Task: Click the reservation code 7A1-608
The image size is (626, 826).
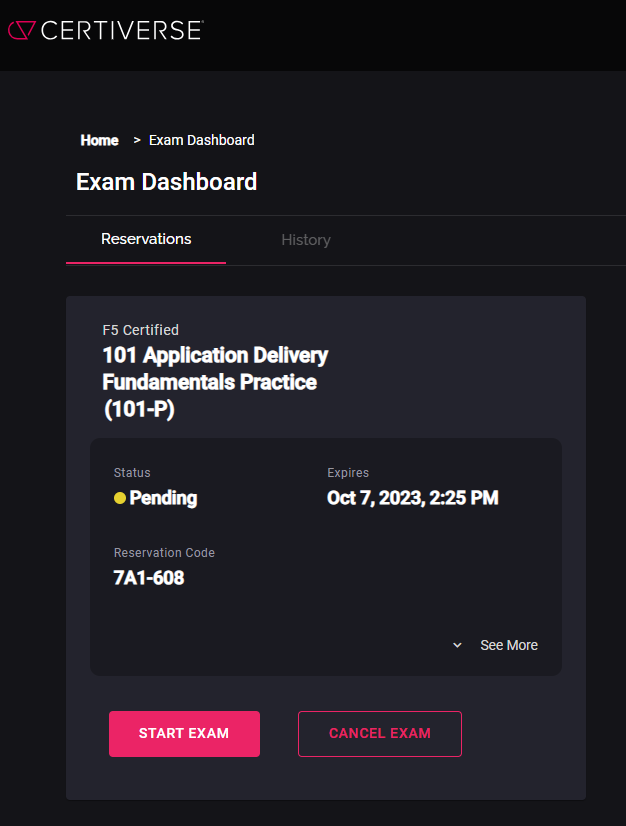Action: point(149,577)
